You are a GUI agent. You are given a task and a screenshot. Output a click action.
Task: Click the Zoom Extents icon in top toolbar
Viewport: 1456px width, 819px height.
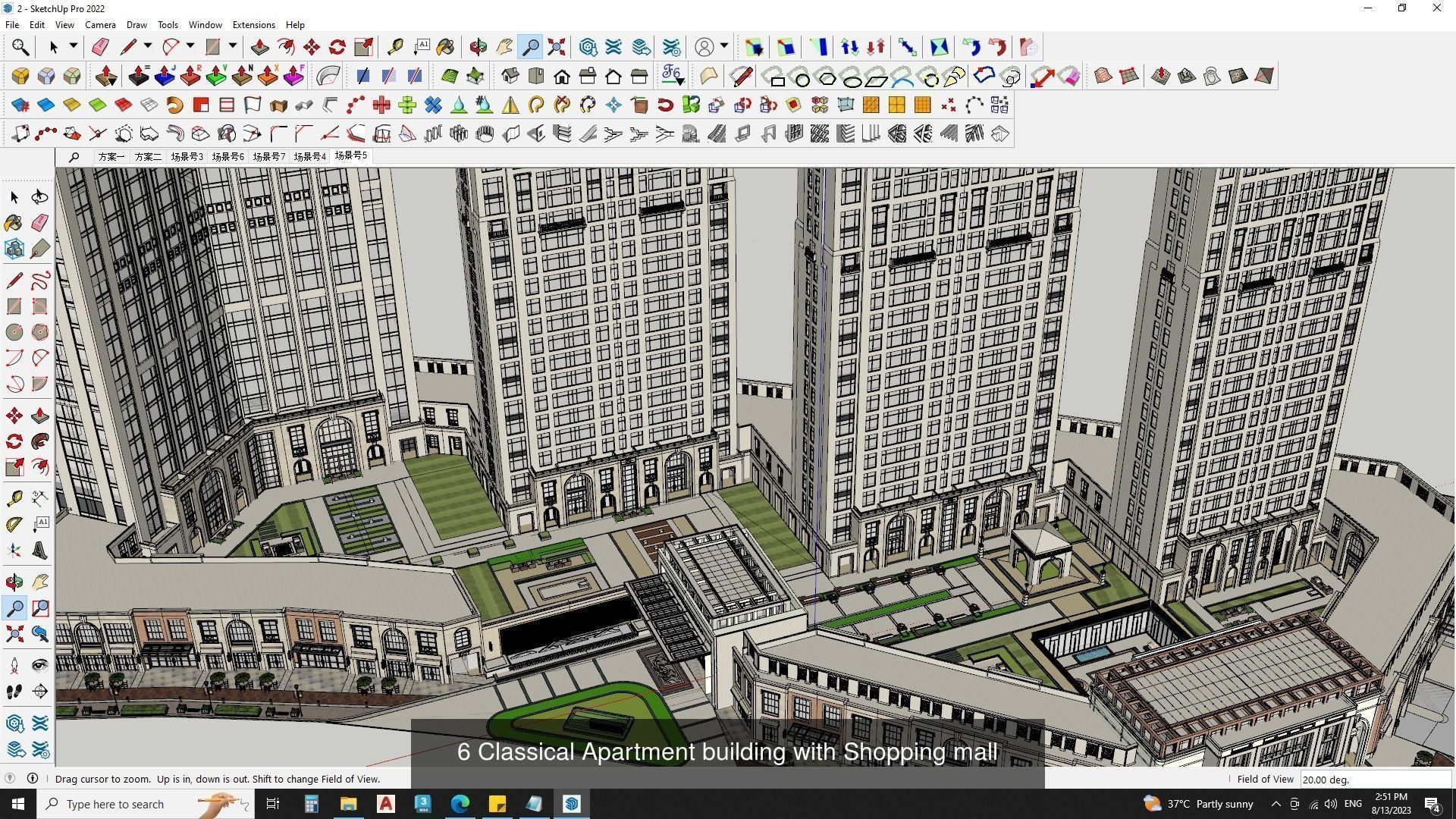(x=557, y=47)
